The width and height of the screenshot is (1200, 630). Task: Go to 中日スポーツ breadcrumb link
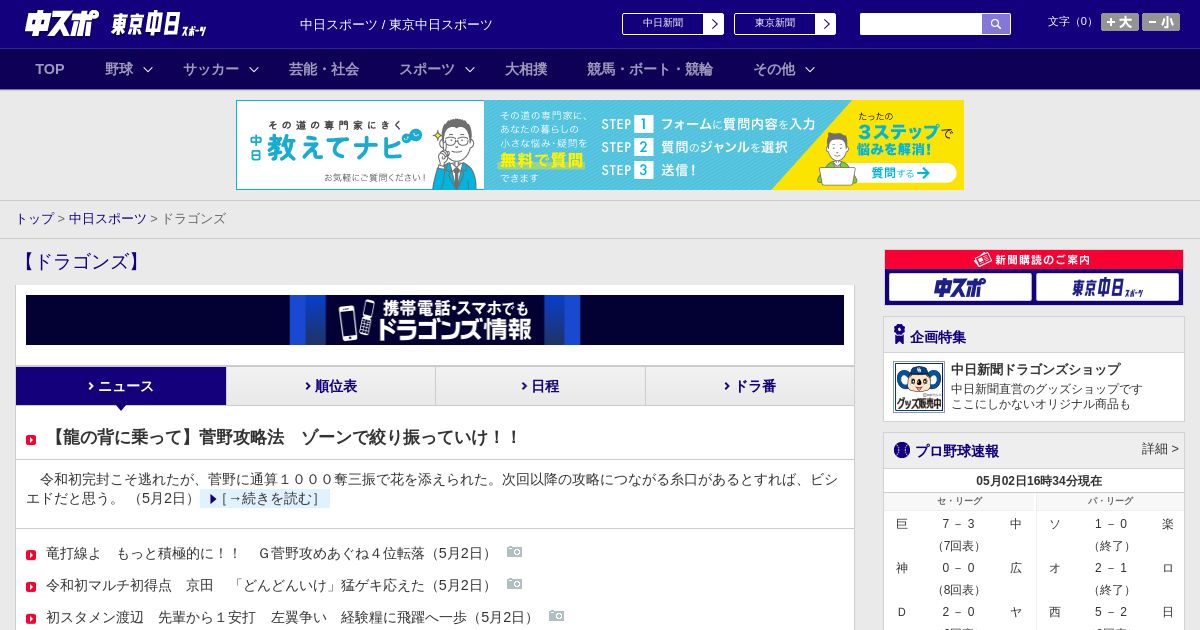coord(108,219)
